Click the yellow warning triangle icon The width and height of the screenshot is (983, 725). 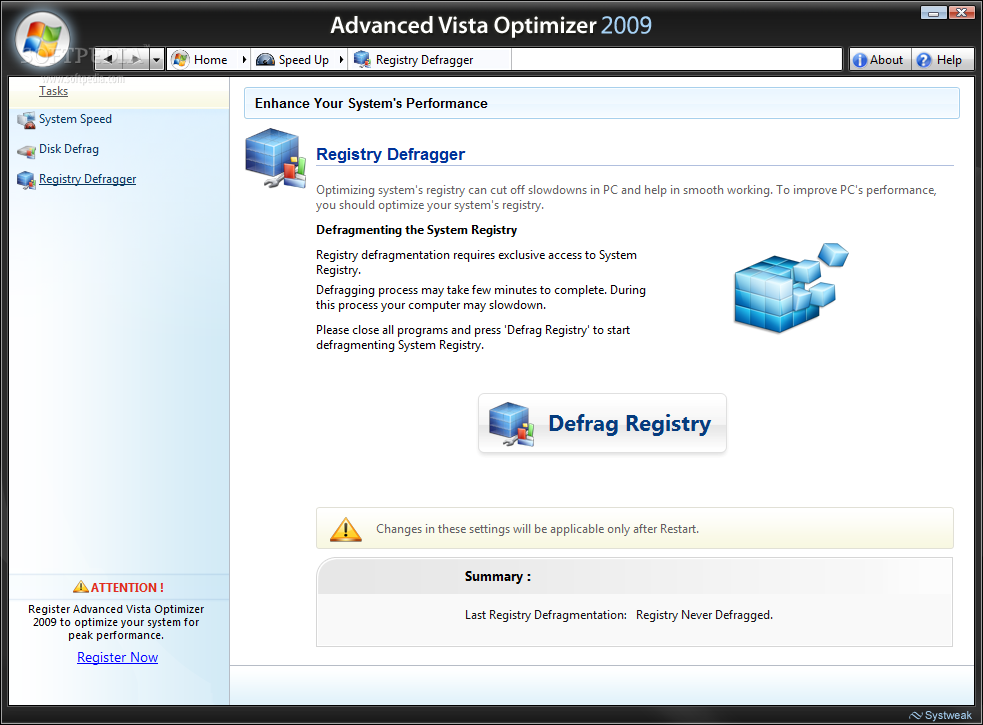point(346,529)
